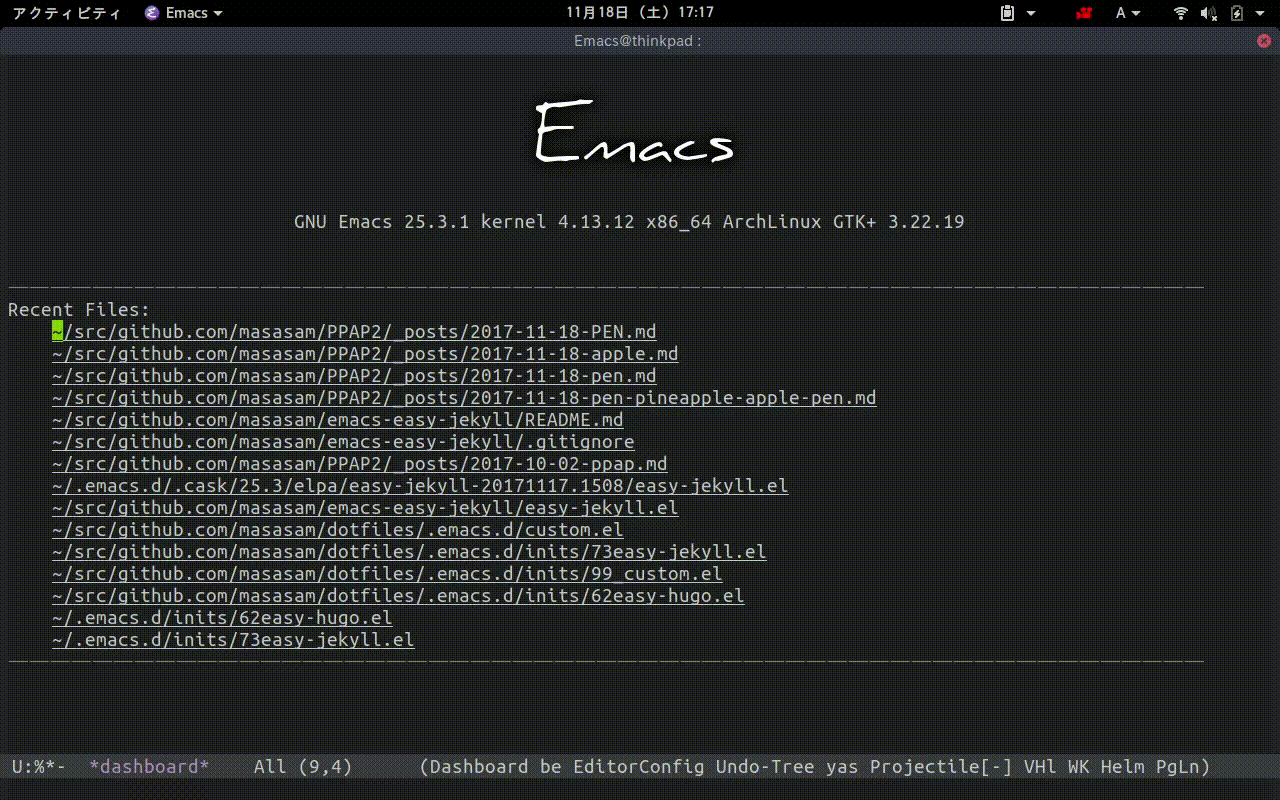Open the Emacs application menu

(183, 13)
